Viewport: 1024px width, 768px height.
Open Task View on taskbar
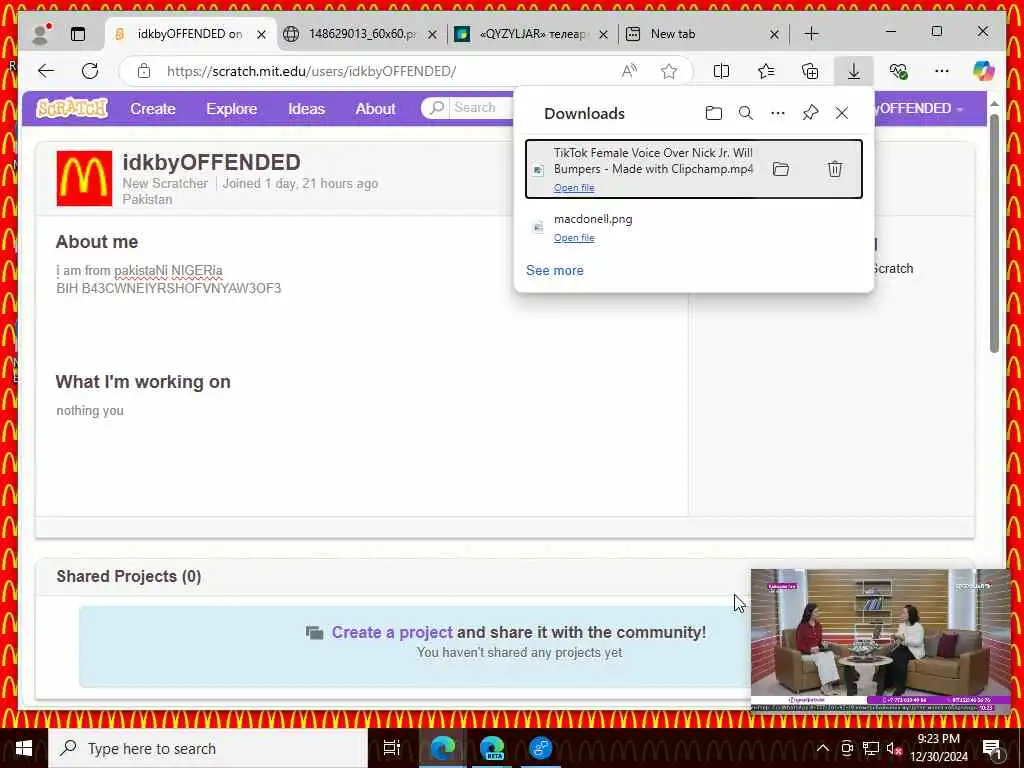tap(391, 748)
